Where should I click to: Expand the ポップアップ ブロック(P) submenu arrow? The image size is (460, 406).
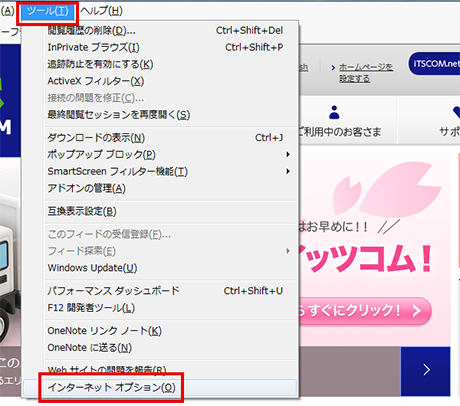[288, 154]
